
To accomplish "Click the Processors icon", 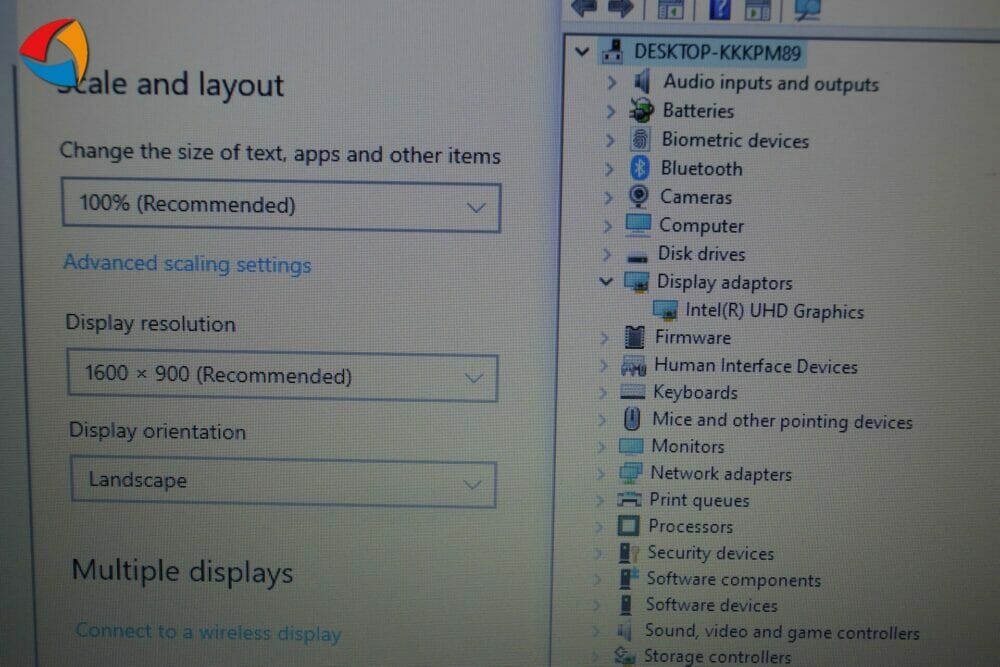I will coord(628,525).
